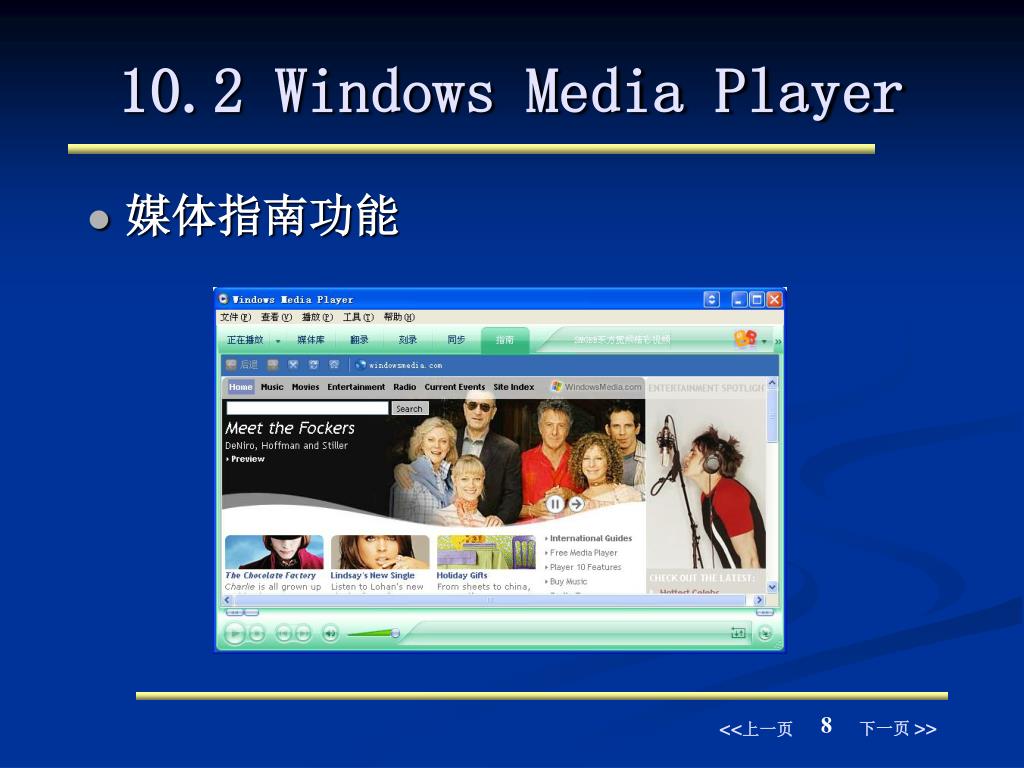Open the Home tab of the guide
The image size is (1024, 768).
240,387
